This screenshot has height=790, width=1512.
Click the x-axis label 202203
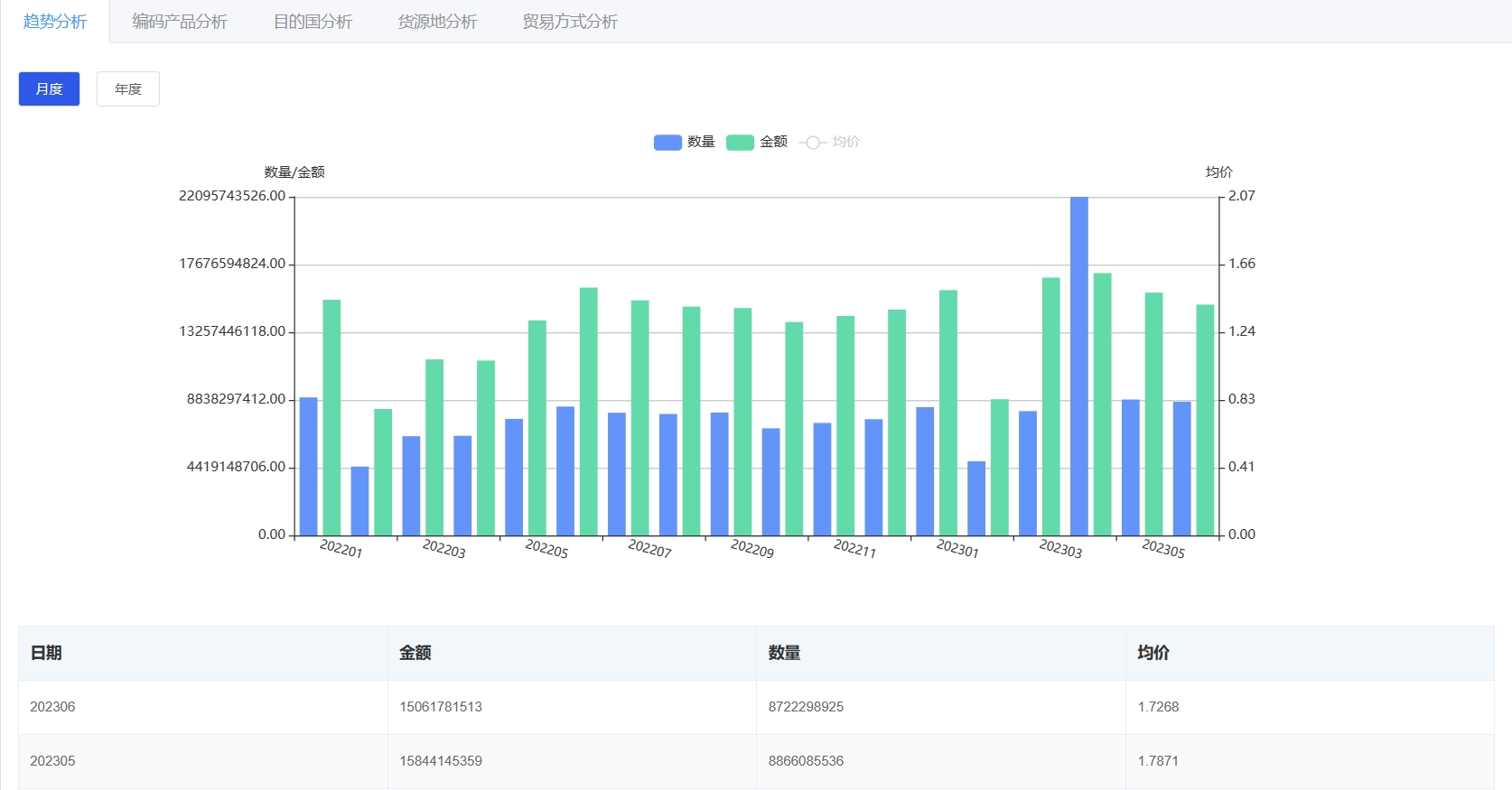tap(444, 548)
